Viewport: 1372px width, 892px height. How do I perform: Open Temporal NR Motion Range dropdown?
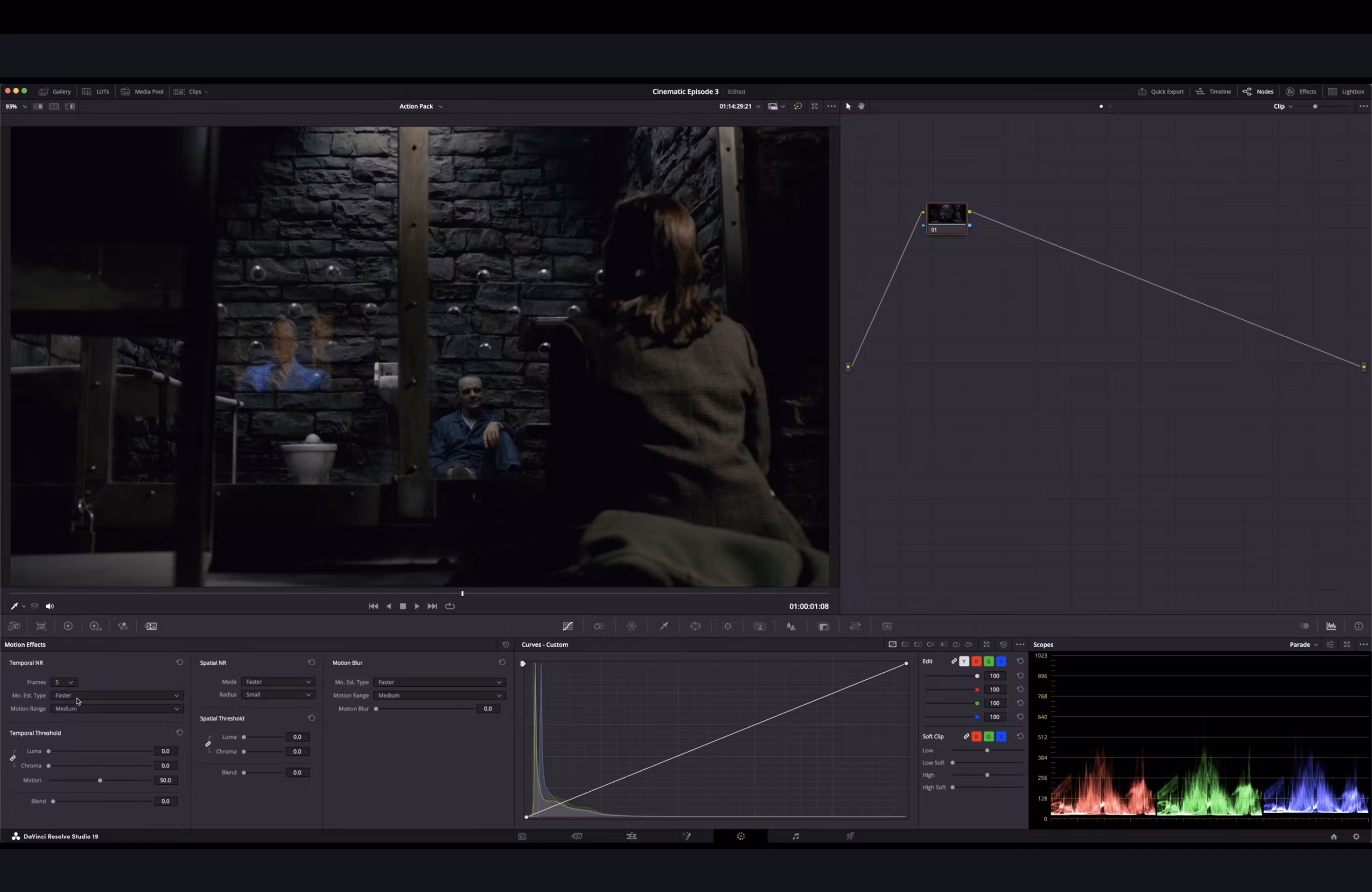[x=117, y=709]
